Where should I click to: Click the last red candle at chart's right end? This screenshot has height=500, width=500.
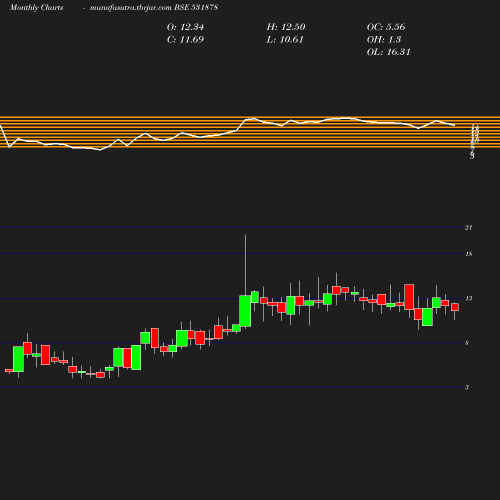(x=455, y=307)
